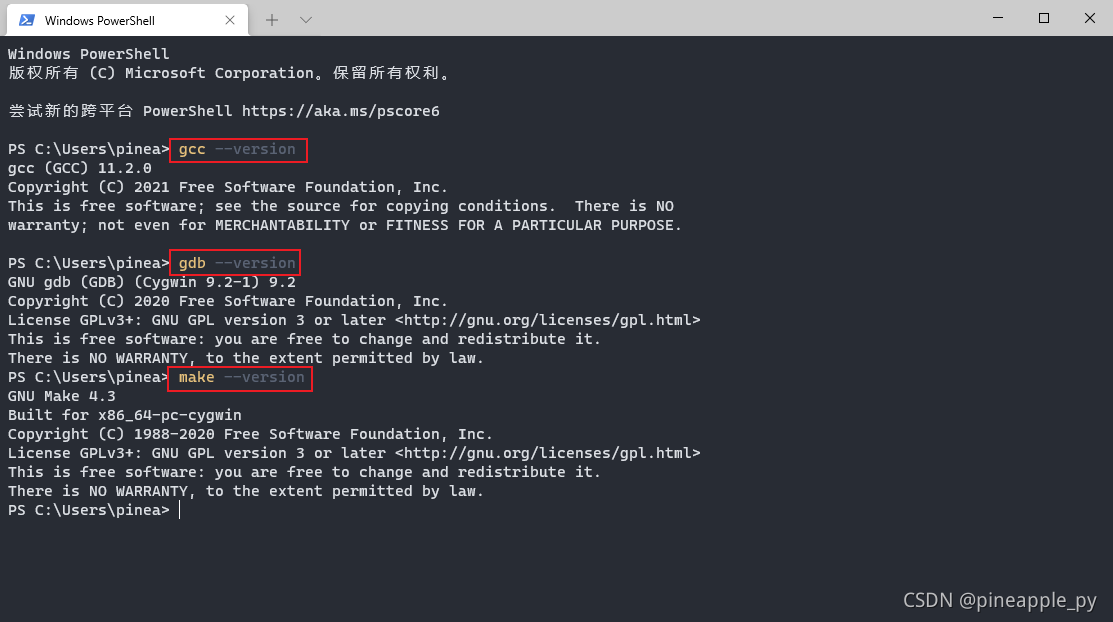Click the highlighted gdb --version command
This screenshot has height=622, width=1113.
click(237, 263)
